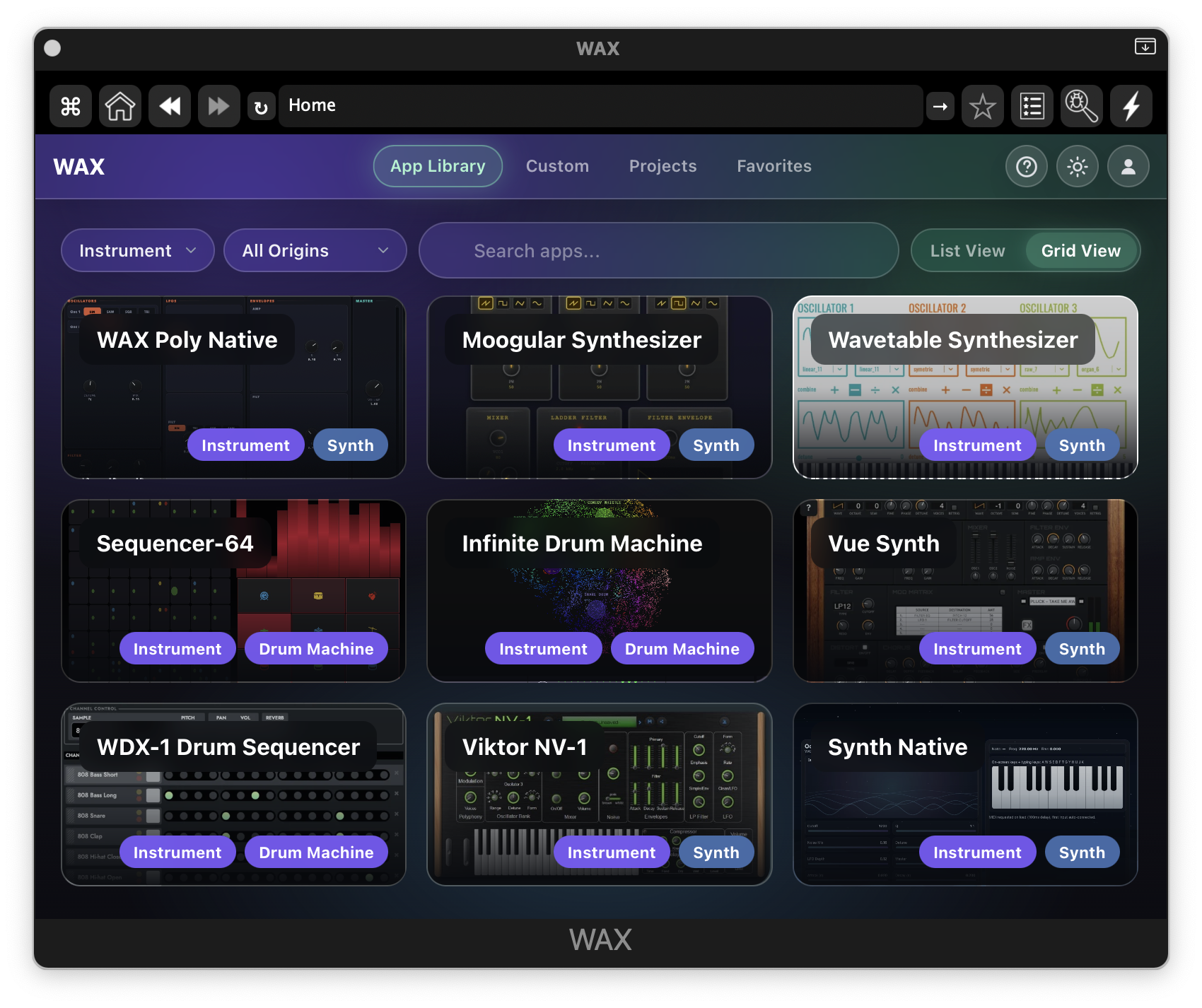Open WDX-1 Drum Sequencer card
Viewport: 1202px width, 1008px height.
233,795
